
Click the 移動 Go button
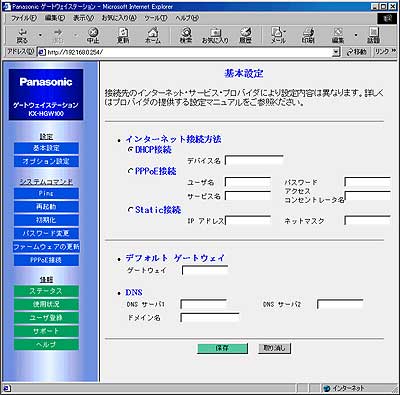tap(356, 52)
